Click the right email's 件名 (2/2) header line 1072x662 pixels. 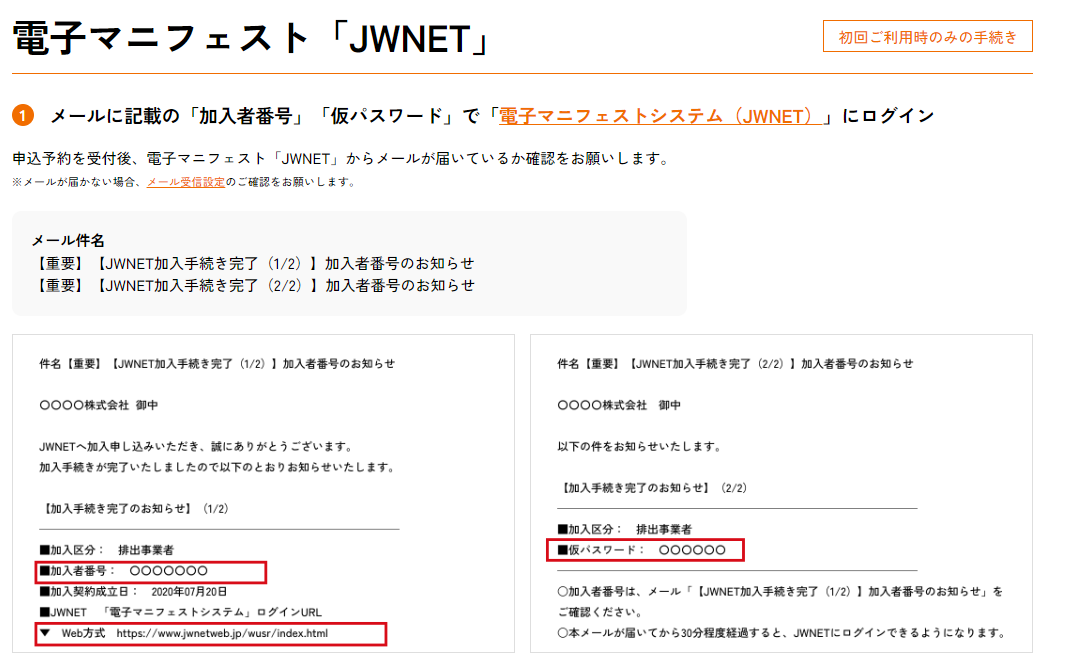click(x=735, y=364)
